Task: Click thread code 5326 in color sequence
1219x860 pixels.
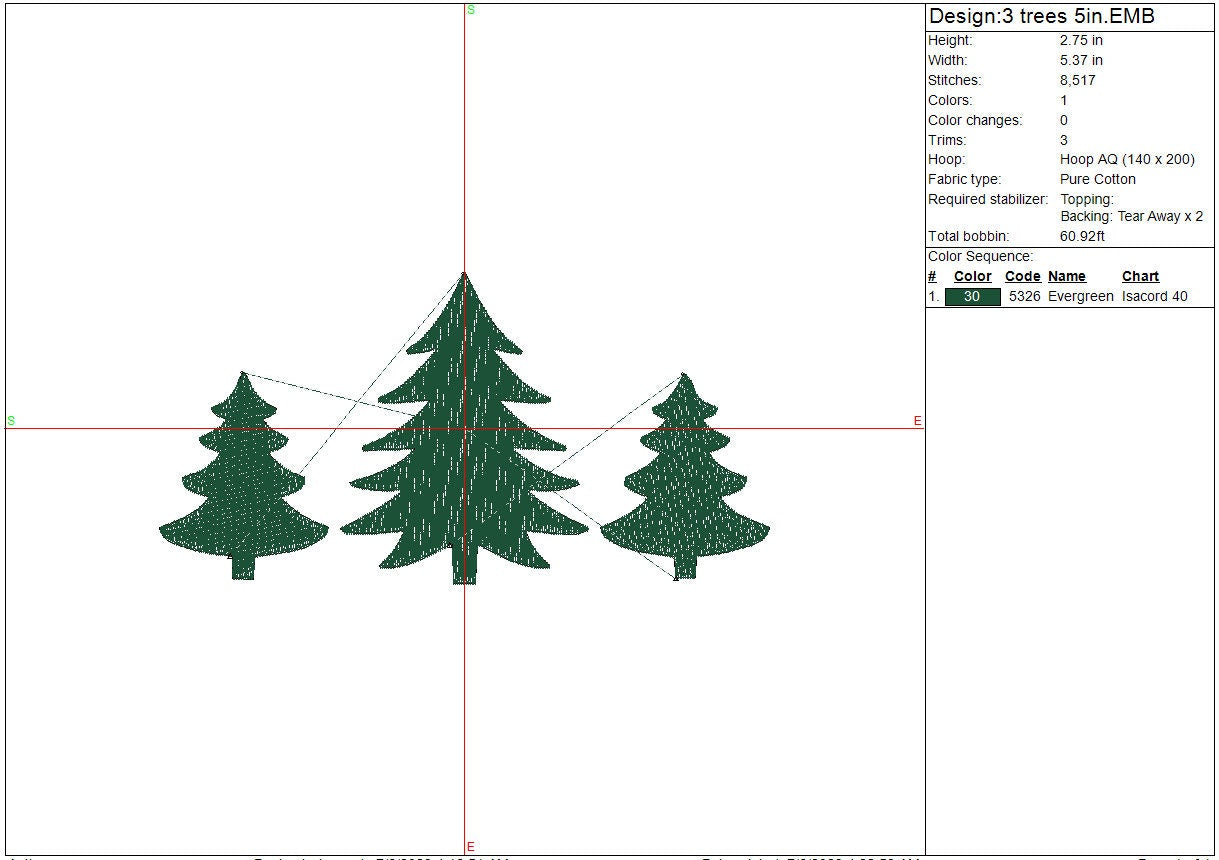Action: pyautogui.click(x=1023, y=297)
